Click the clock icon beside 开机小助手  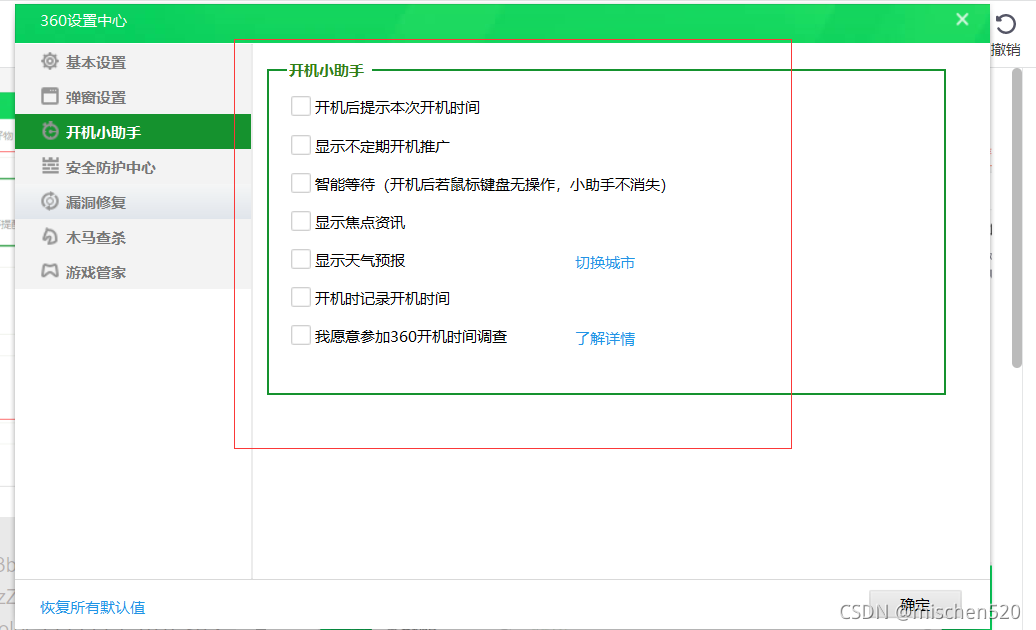tap(50, 131)
